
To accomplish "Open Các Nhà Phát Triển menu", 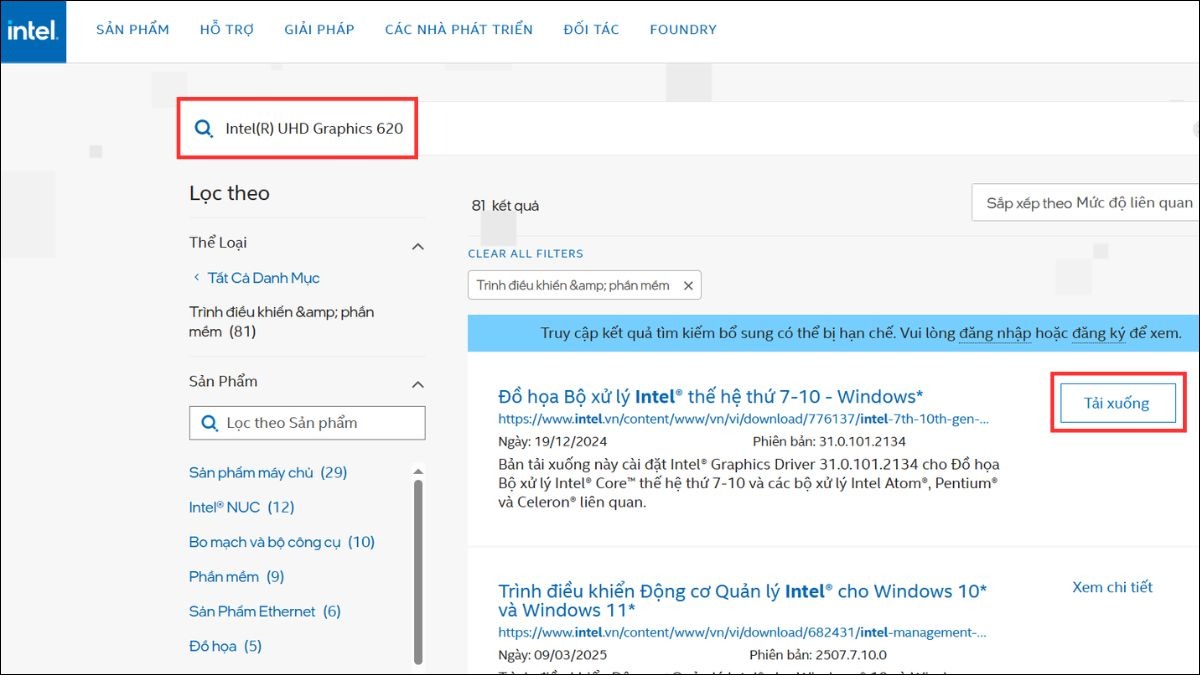I will tap(459, 29).
